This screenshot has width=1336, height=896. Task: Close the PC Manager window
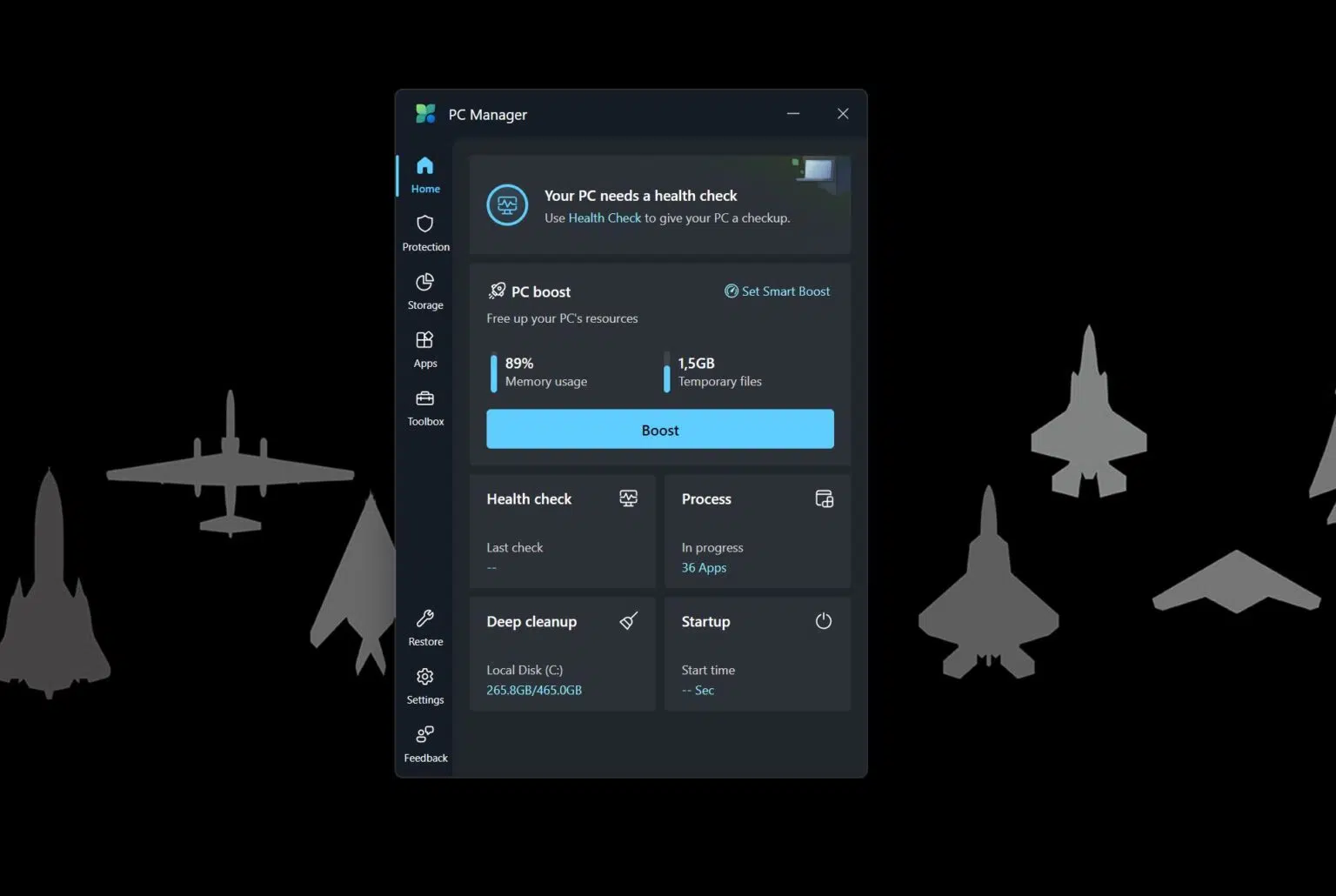point(843,114)
